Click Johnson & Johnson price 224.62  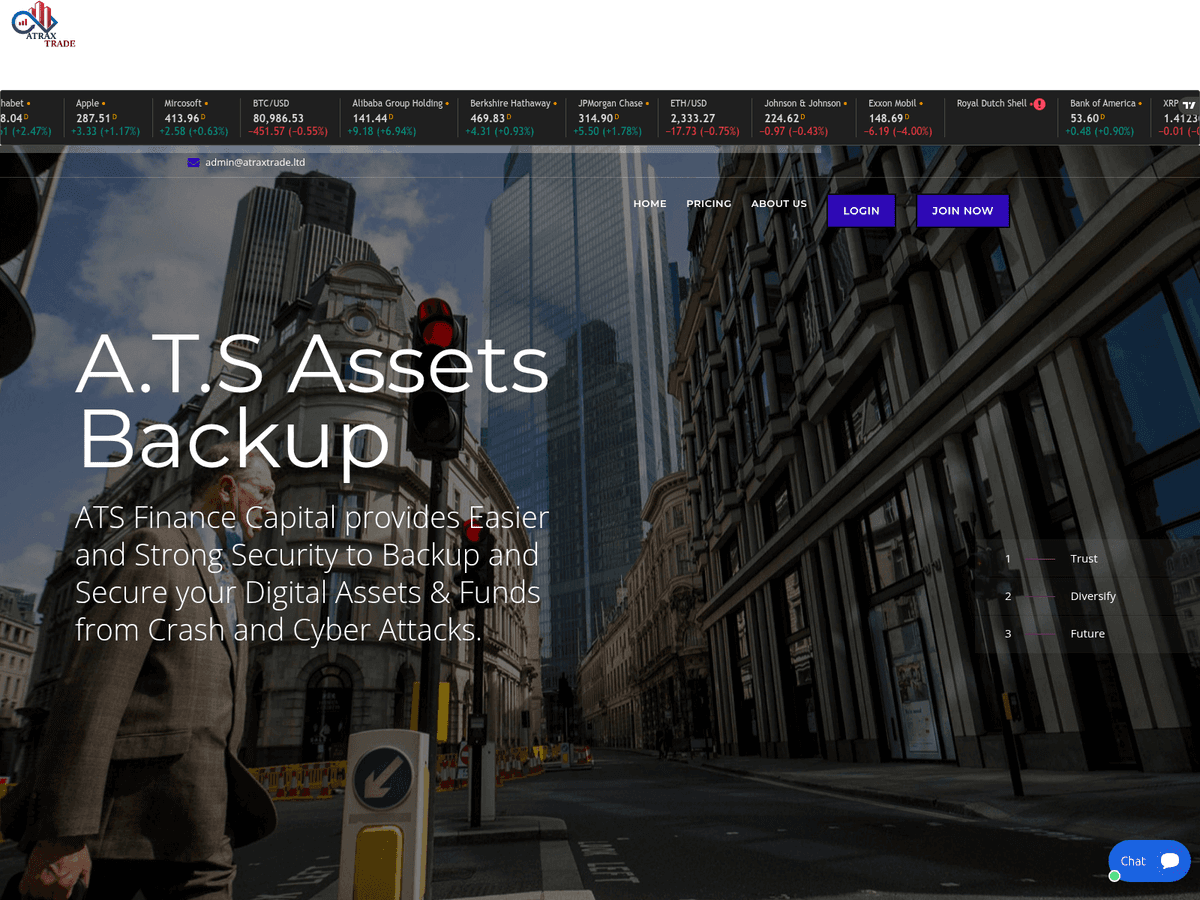(781, 118)
